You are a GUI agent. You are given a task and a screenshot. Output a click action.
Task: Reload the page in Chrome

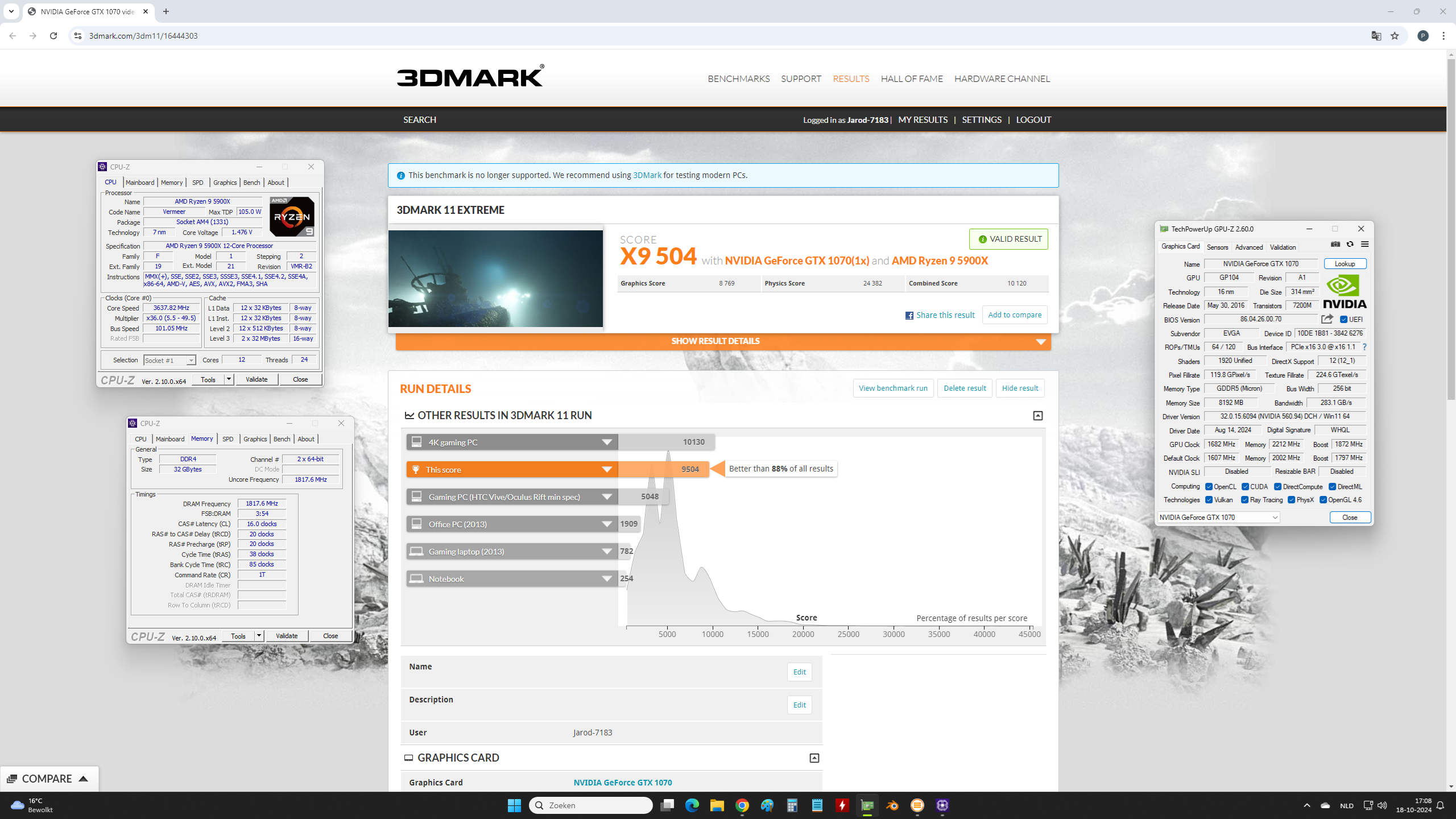53,36
